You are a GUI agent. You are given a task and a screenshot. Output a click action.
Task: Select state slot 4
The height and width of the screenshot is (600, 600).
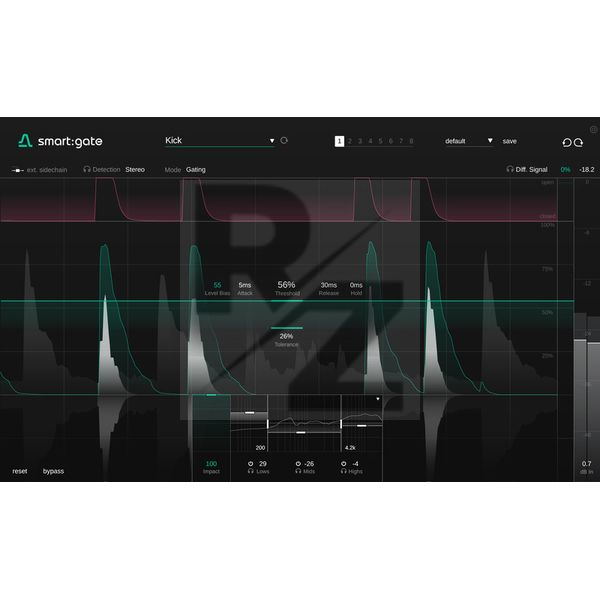click(x=370, y=141)
